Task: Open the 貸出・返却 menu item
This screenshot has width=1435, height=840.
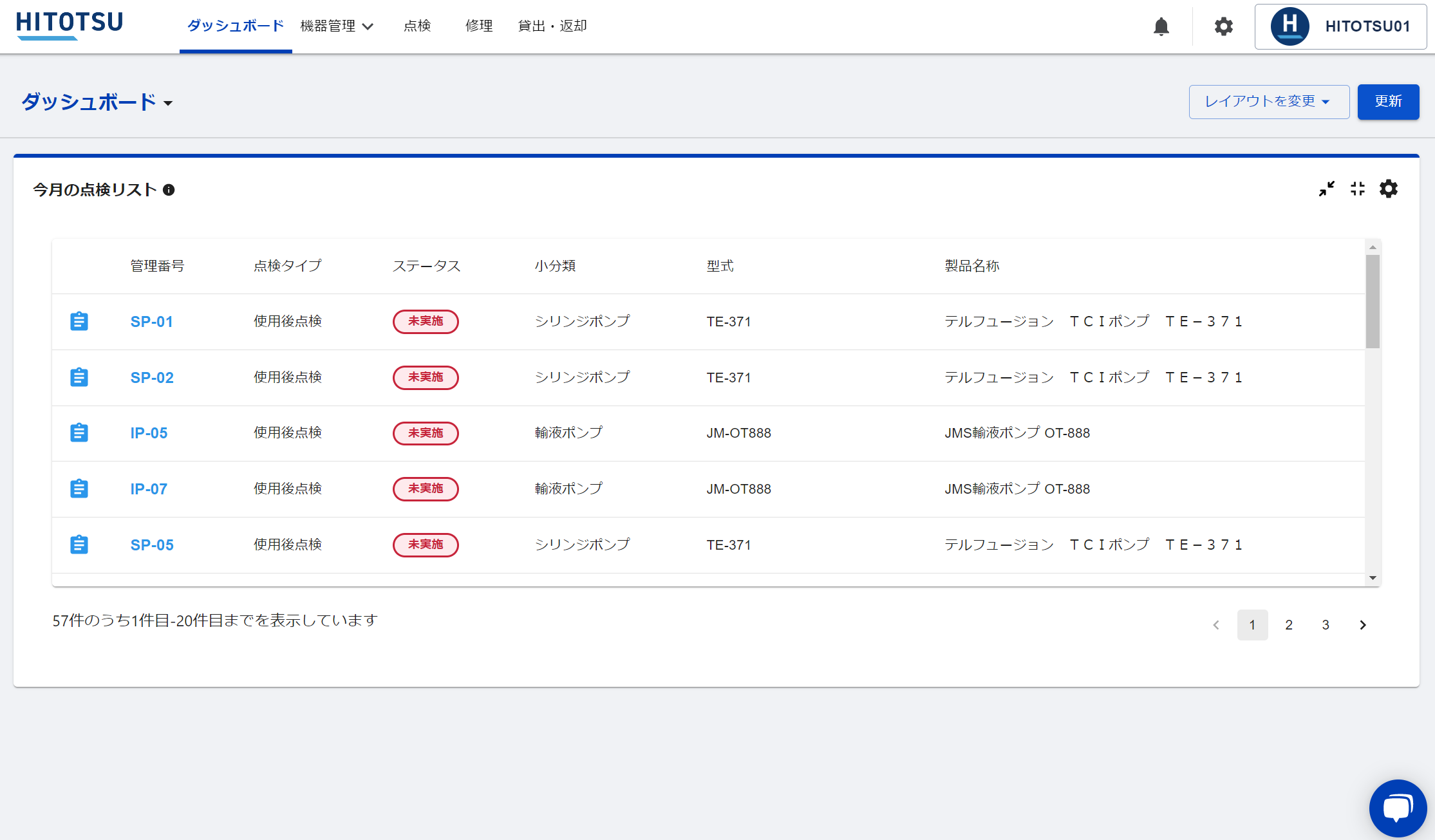Action: (552, 26)
